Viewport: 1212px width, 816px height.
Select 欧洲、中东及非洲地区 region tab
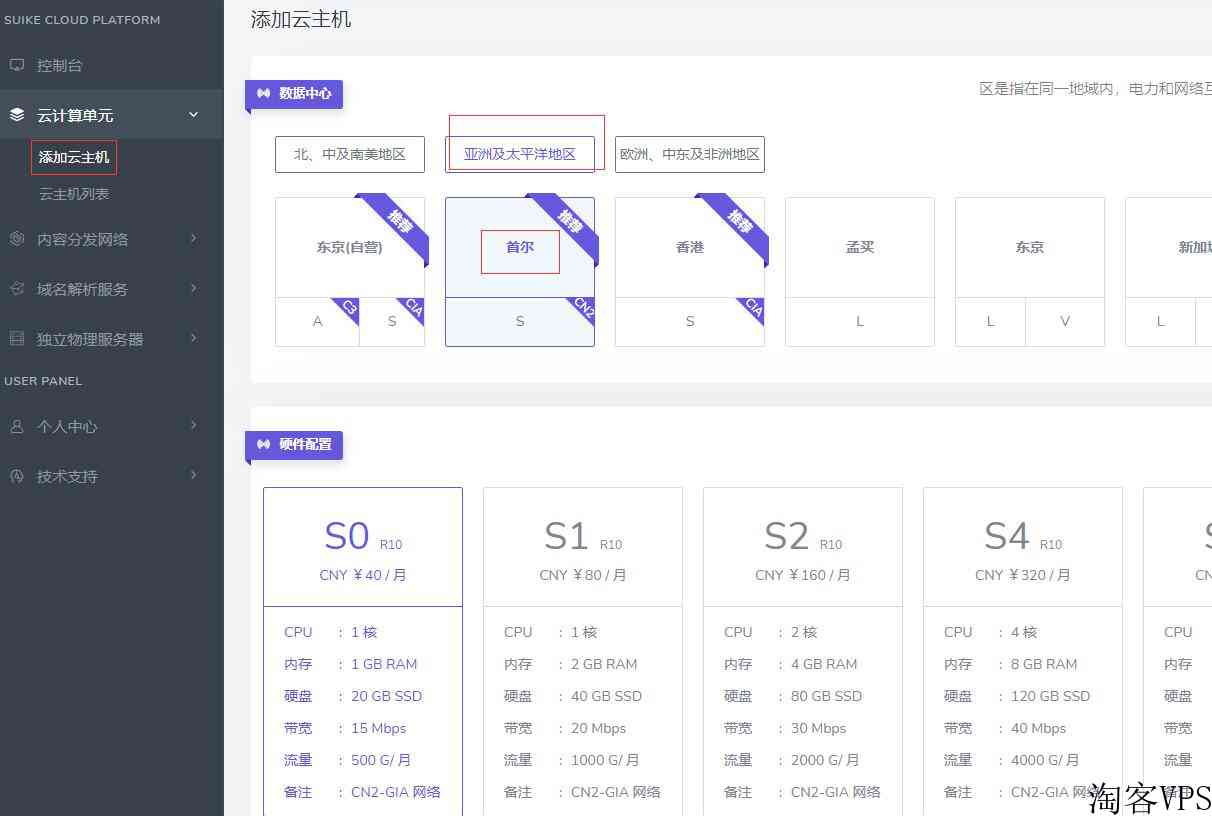click(x=690, y=154)
